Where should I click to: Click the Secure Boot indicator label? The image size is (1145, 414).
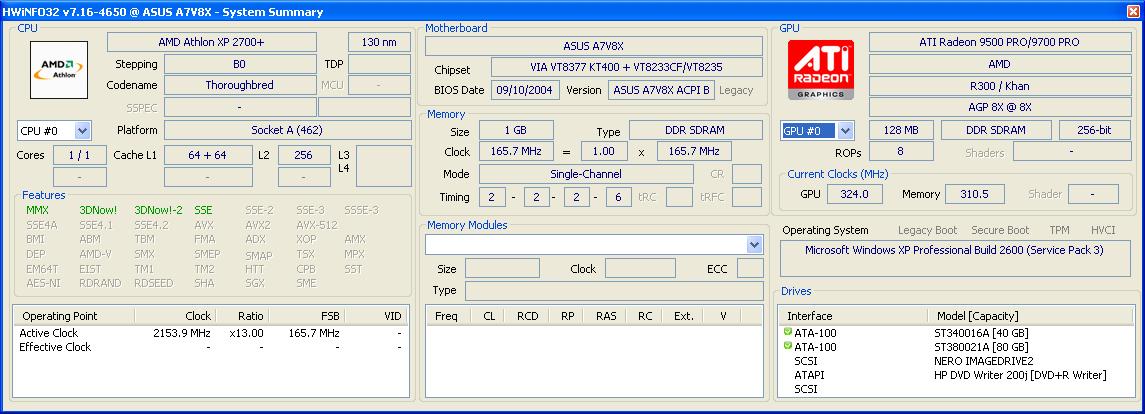[1000, 230]
